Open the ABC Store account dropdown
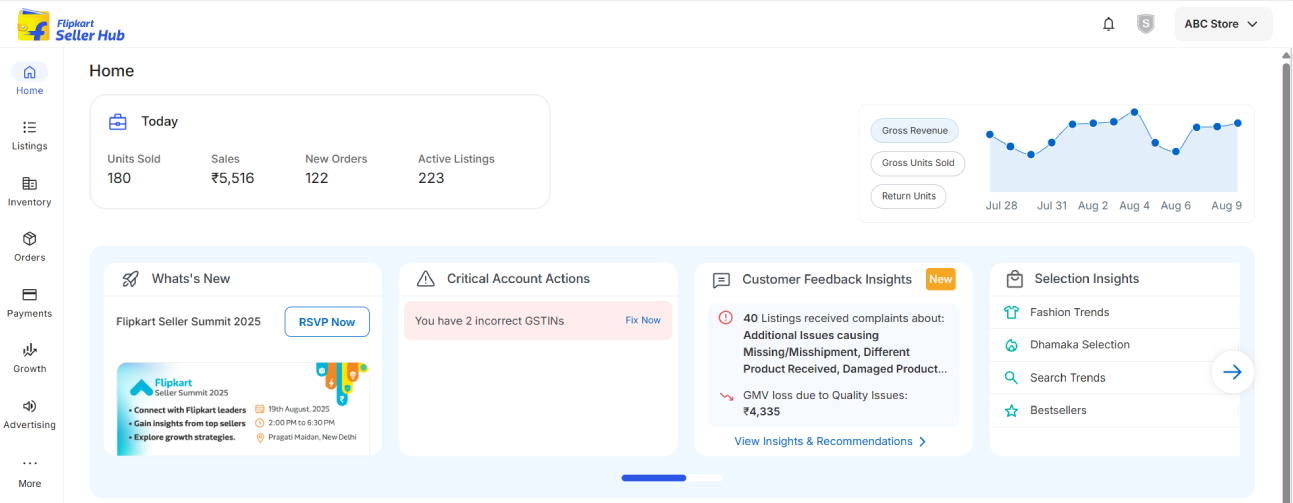The height and width of the screenshot is (503, 1293). pyautogui.click(x=1222, y=24)
